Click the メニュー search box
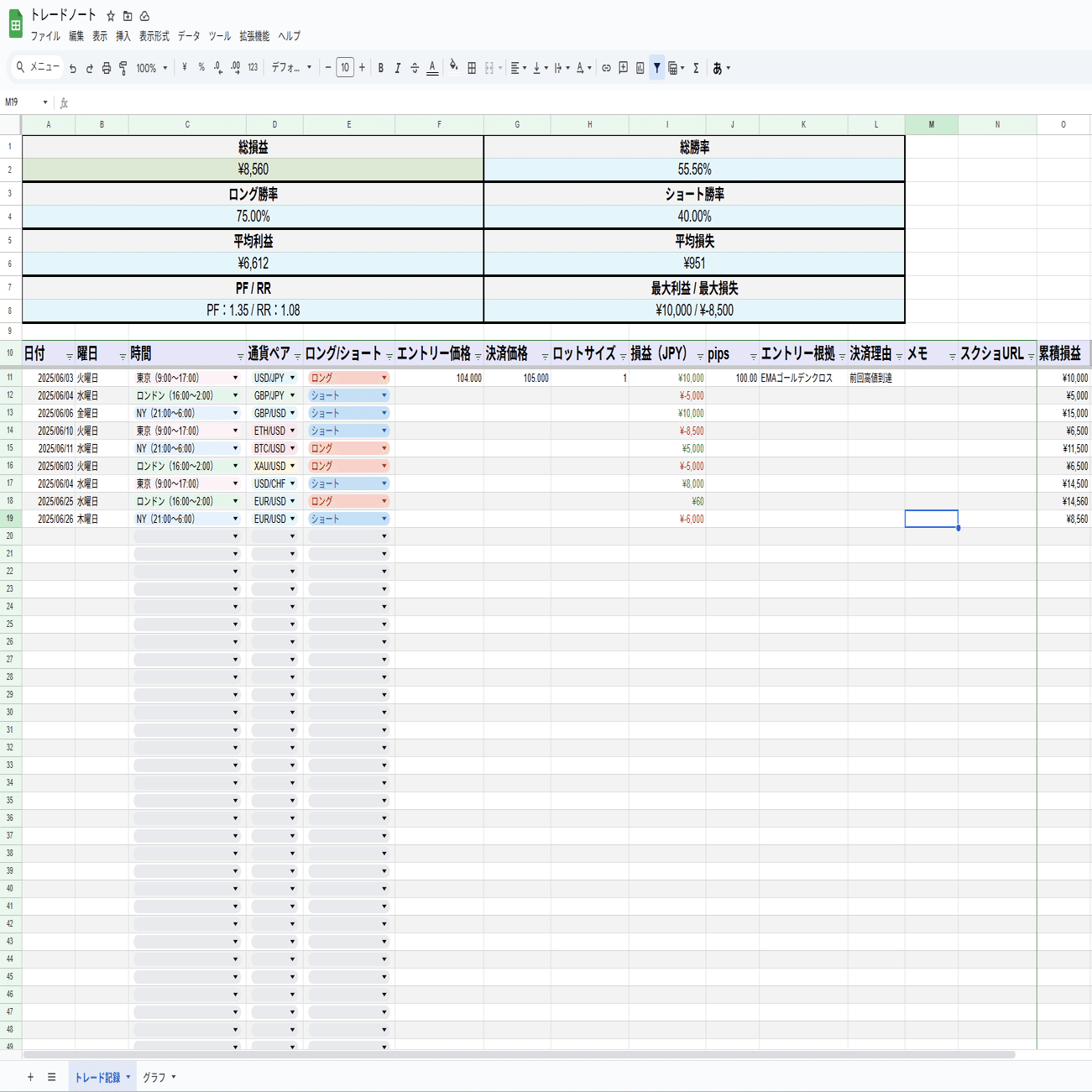The height and width of the screenshot is (1092, 1092). click(x=38, y=67)
